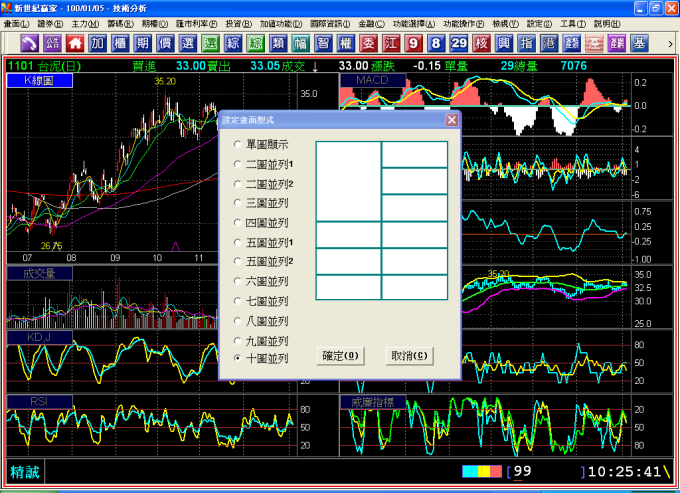Close the 設定畫面型式 dialog
680x493 pixels.
[x=451, y=120]
